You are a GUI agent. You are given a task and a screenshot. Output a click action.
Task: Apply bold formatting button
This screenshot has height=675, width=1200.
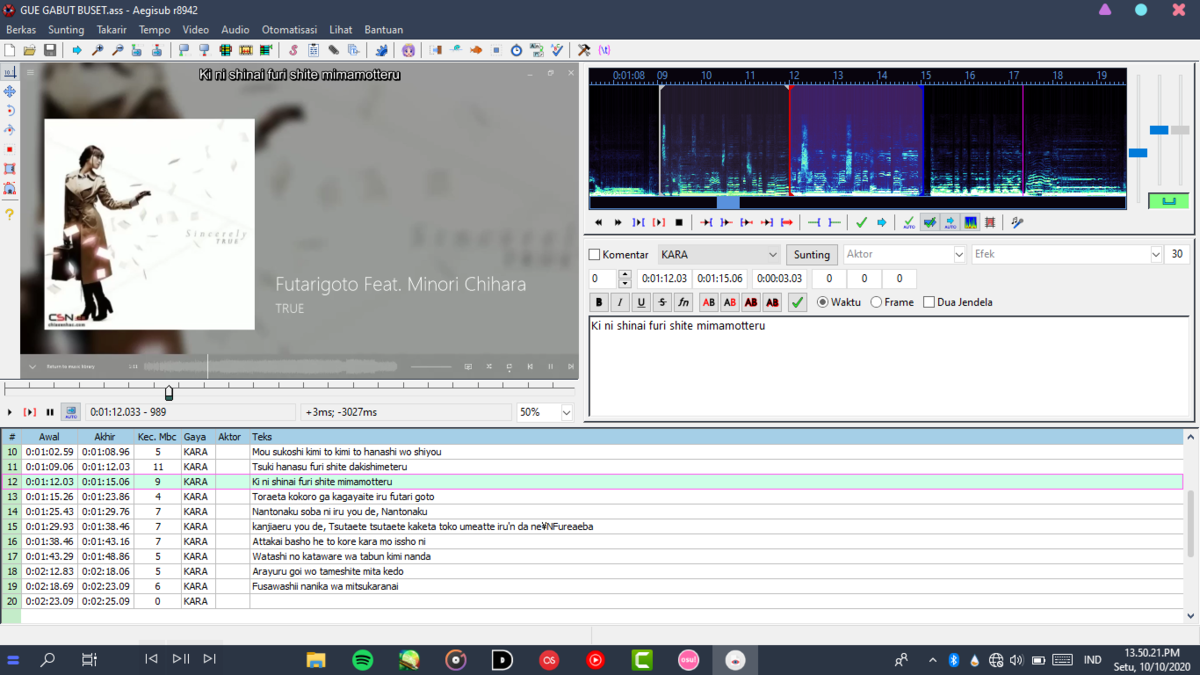599,302
